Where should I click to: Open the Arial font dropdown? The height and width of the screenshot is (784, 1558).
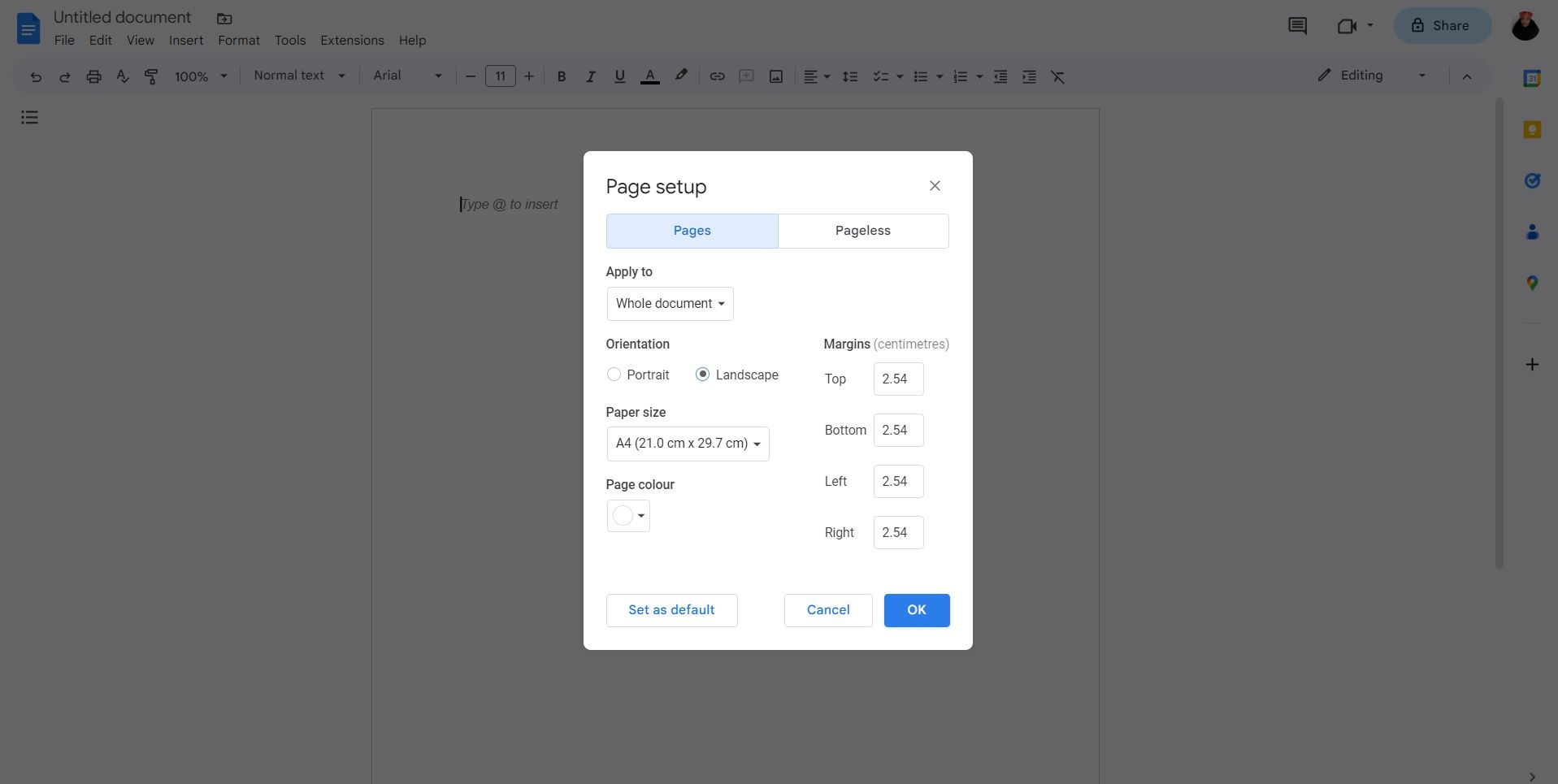407,76
